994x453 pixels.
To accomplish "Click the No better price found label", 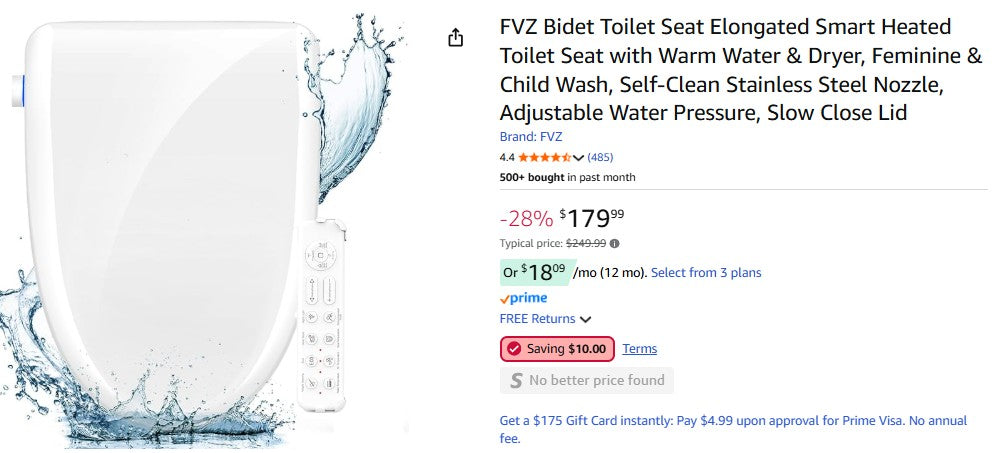I will (x=597, y=381).
